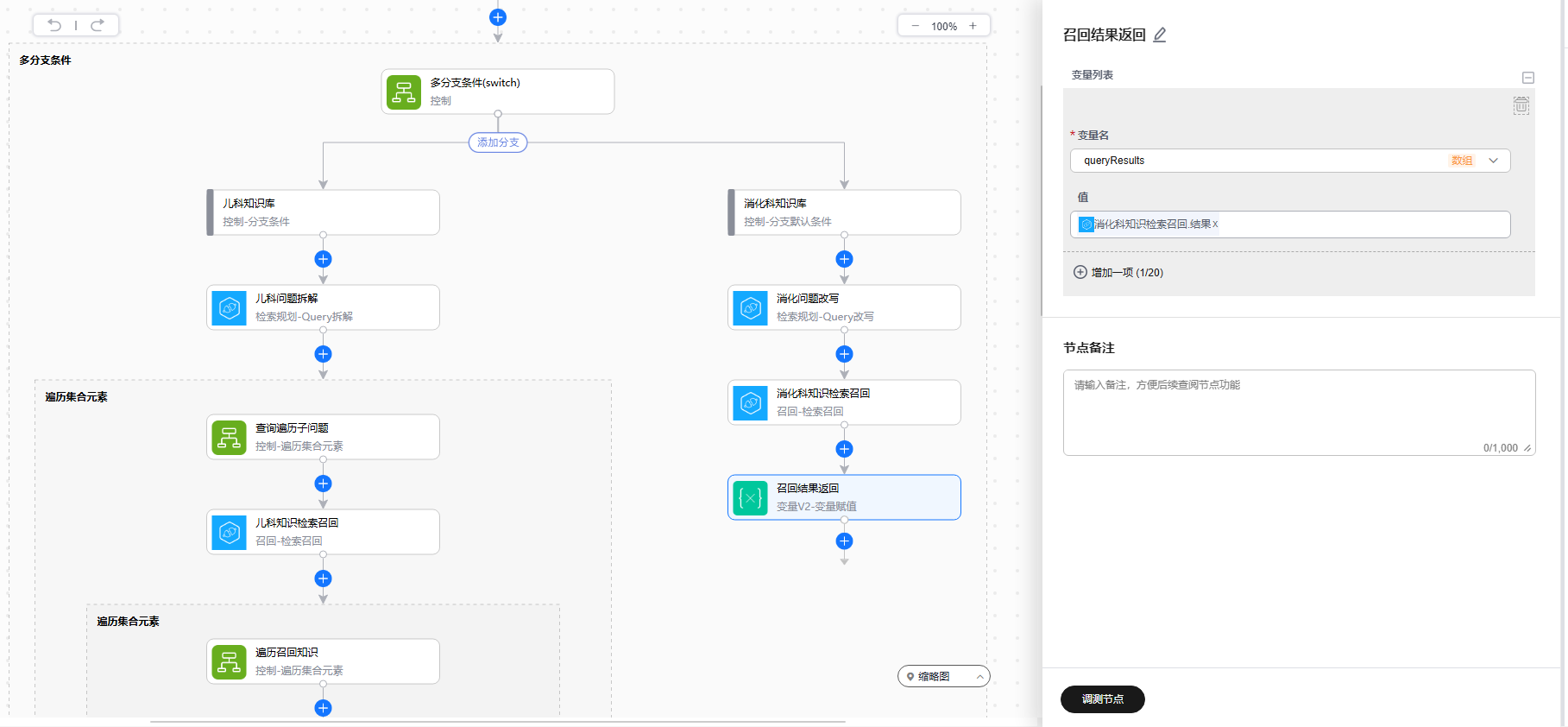Click the plus below 召回结果返回 node

click(844, 541)
